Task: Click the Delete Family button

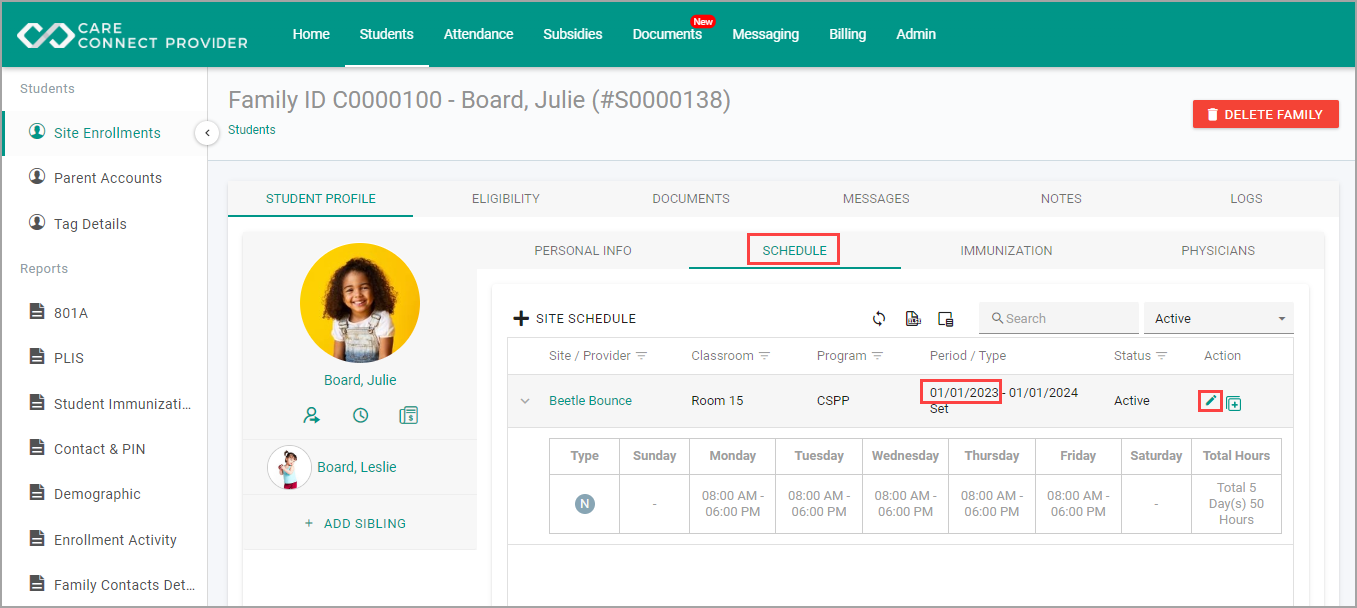Action: point(1265,114)
